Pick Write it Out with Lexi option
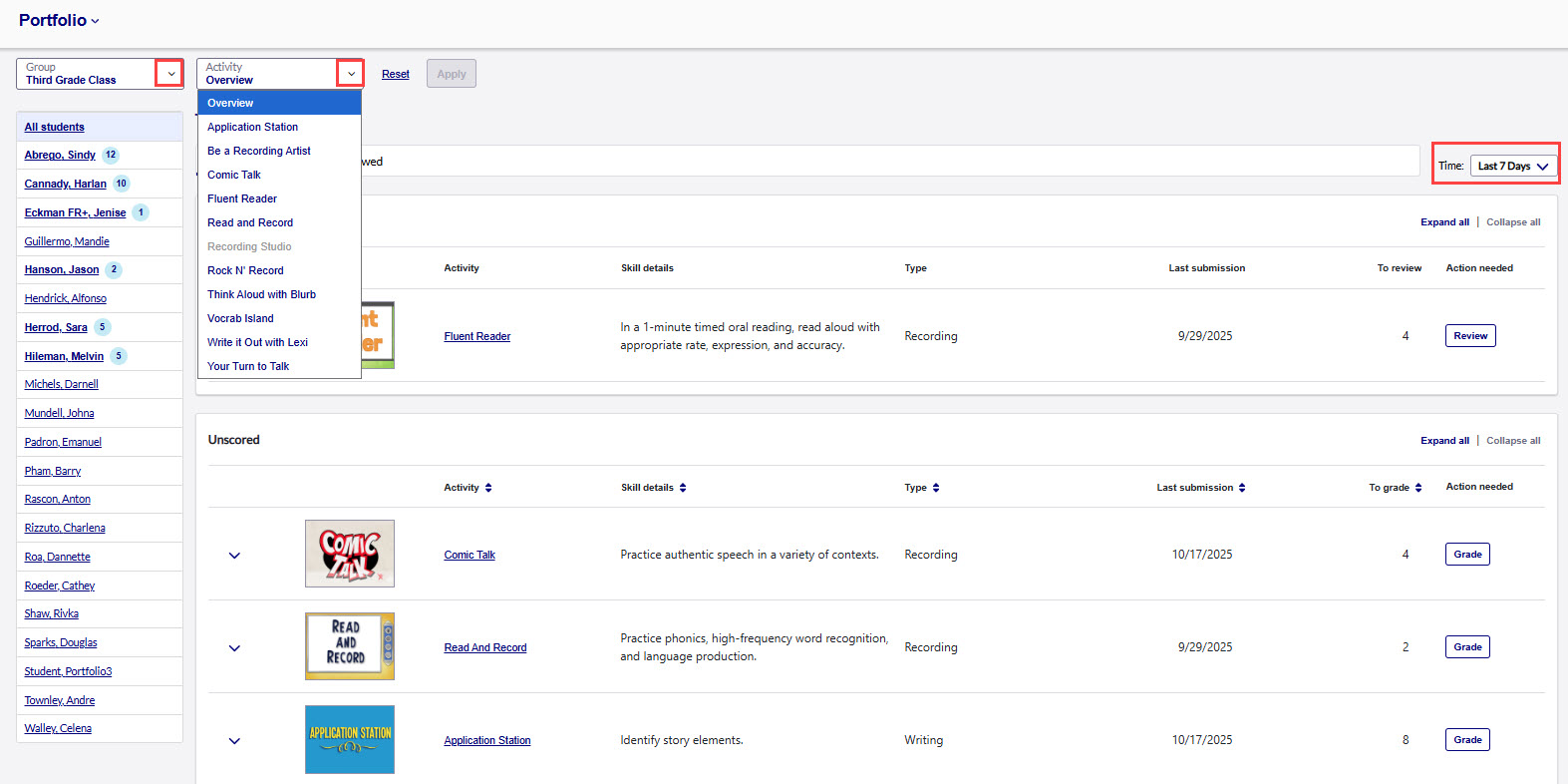This screenshot has width=1568, height=784. point(257,342)
